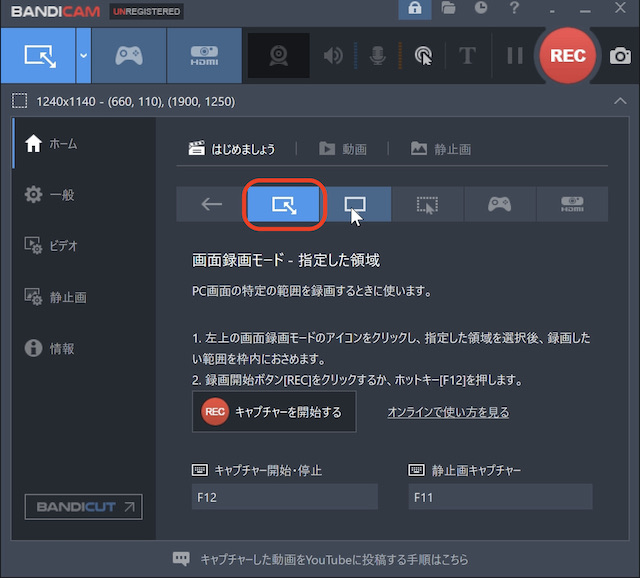Click the F11 still capture hotkey field
Viewport: 640px width, 578px height.
coord(500,497)
